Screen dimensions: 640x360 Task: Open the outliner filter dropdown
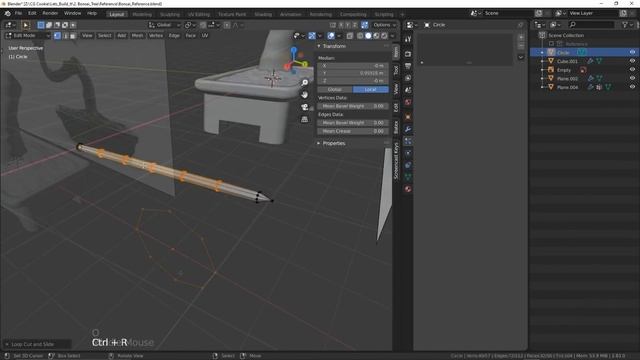[x=627, y=25]
